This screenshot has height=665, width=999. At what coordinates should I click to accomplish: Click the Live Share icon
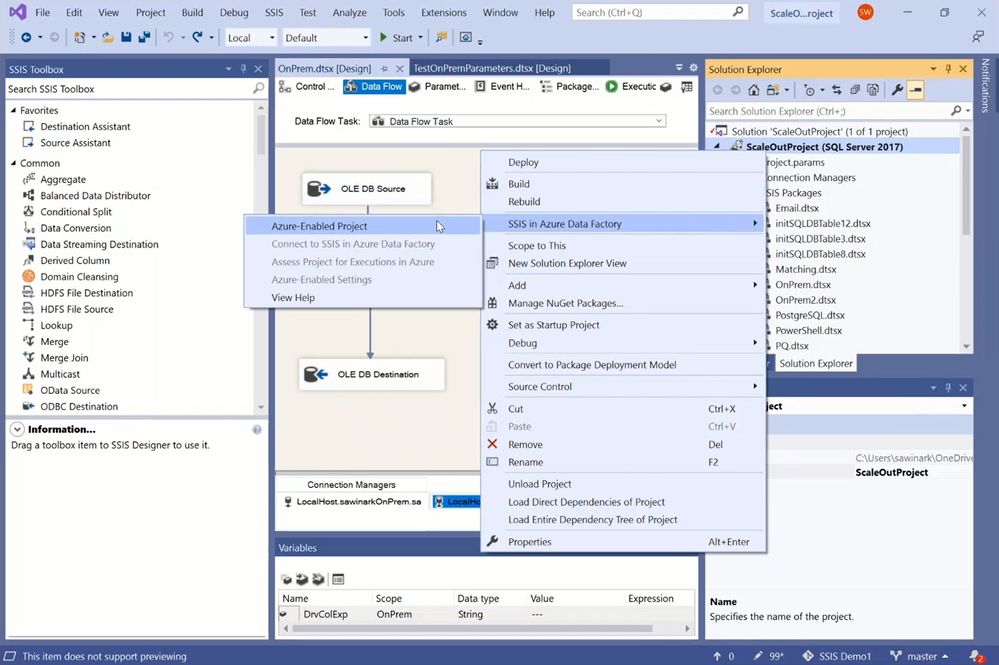[x=978, y=37]
